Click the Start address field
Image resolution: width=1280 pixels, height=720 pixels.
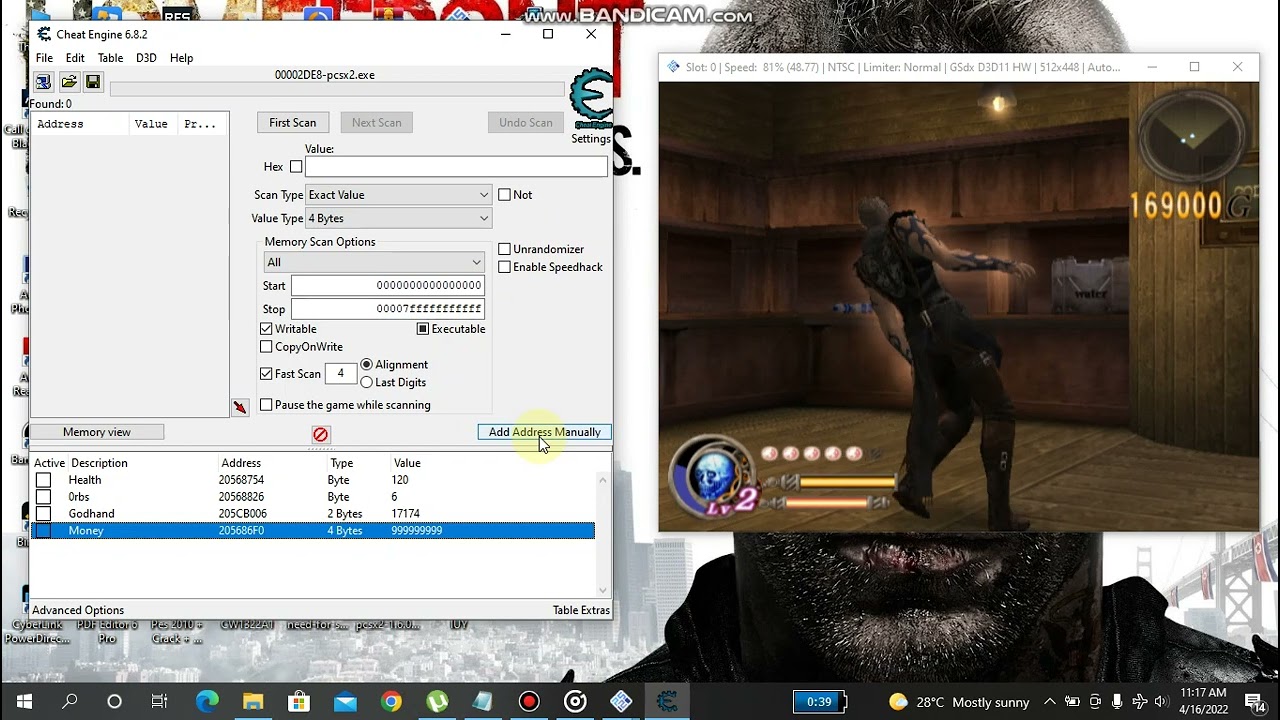tap(388, 286)
